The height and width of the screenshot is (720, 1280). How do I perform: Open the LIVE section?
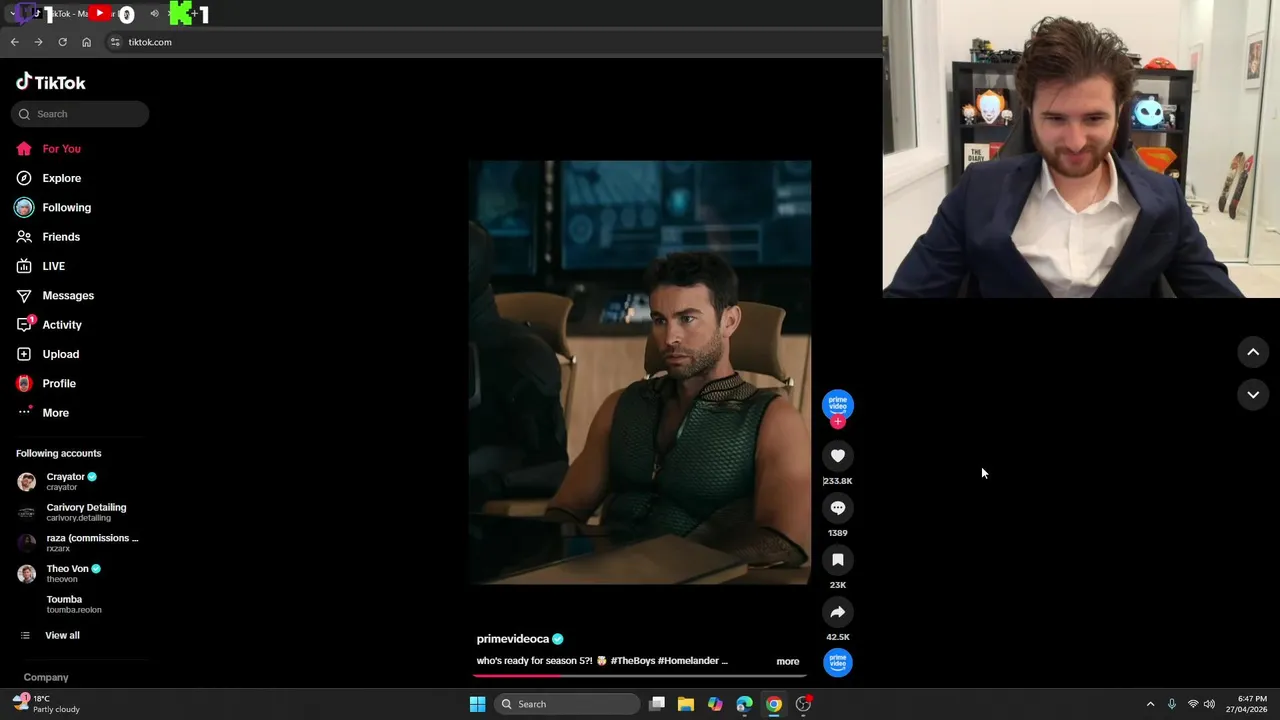click(41, 266)
